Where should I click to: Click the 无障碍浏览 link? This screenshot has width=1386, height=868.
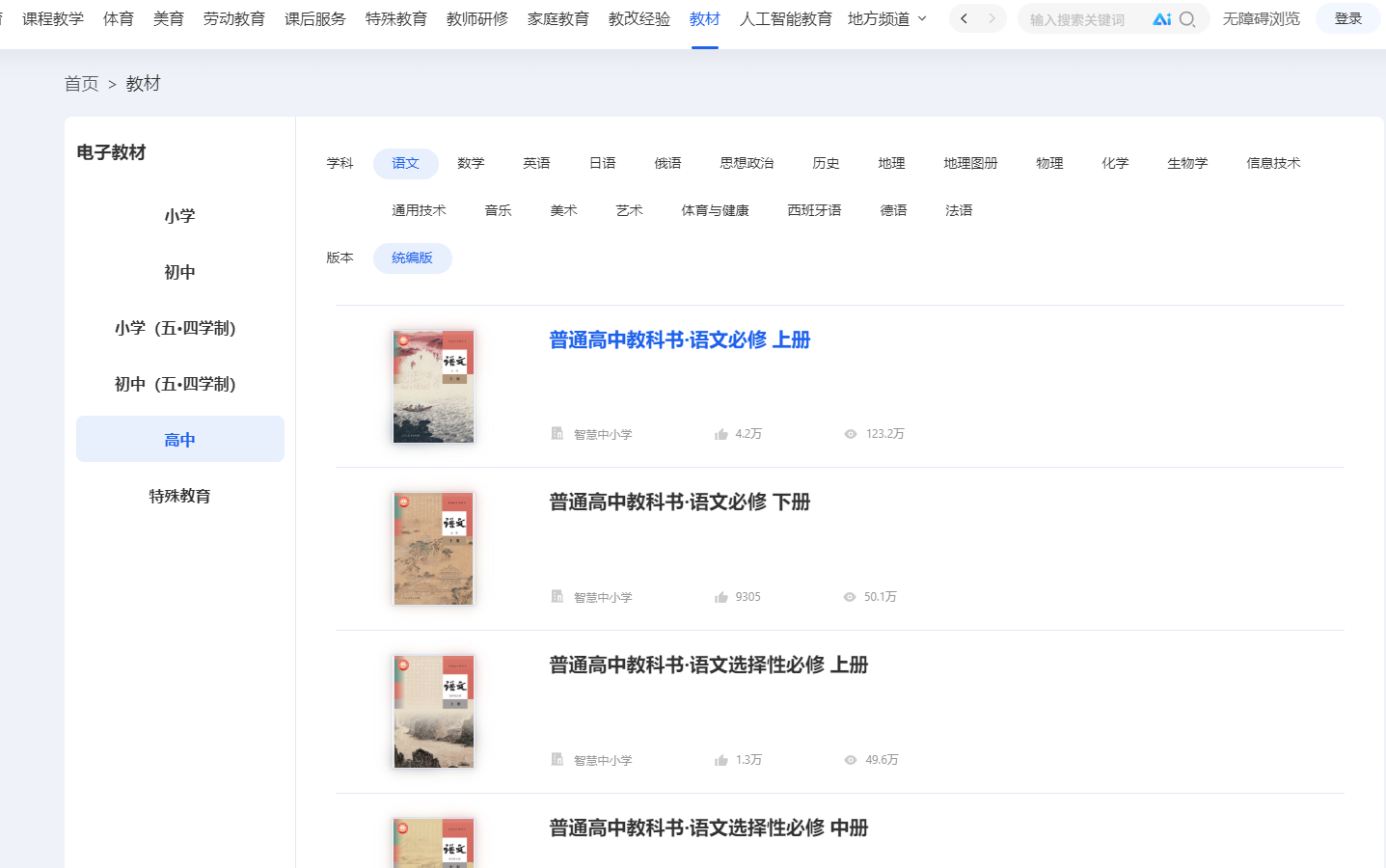click(x=1262, y=18)
